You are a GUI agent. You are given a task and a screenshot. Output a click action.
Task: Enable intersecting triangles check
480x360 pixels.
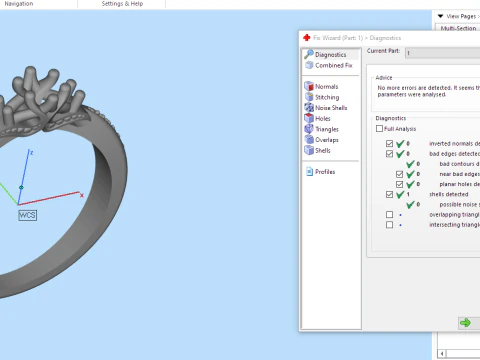(389, 225)
